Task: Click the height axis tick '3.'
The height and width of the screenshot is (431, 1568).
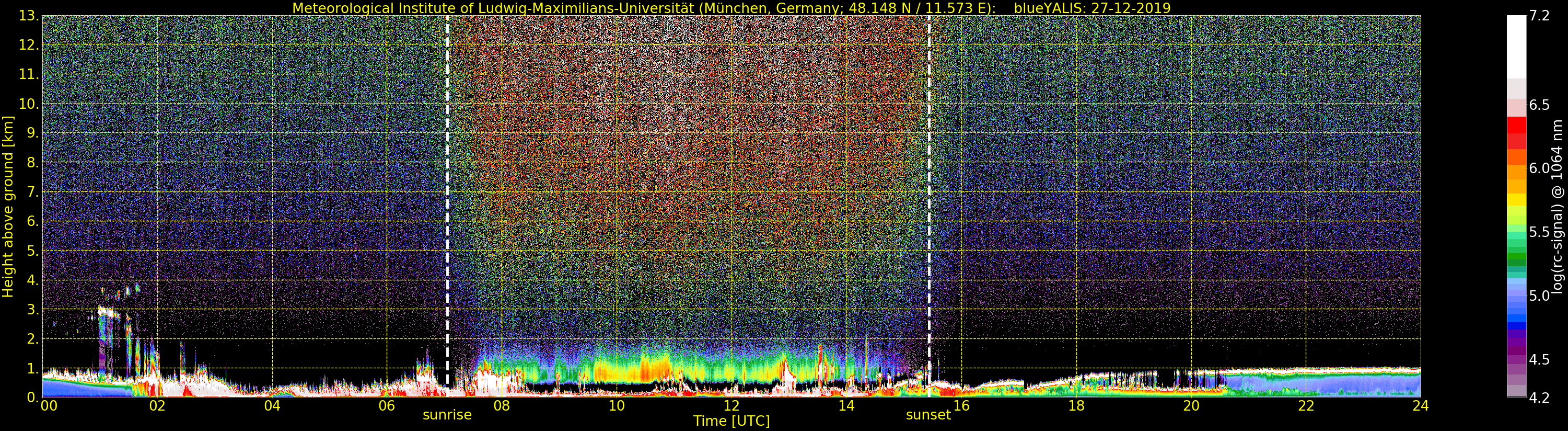Action: click(x=32, y=309)
